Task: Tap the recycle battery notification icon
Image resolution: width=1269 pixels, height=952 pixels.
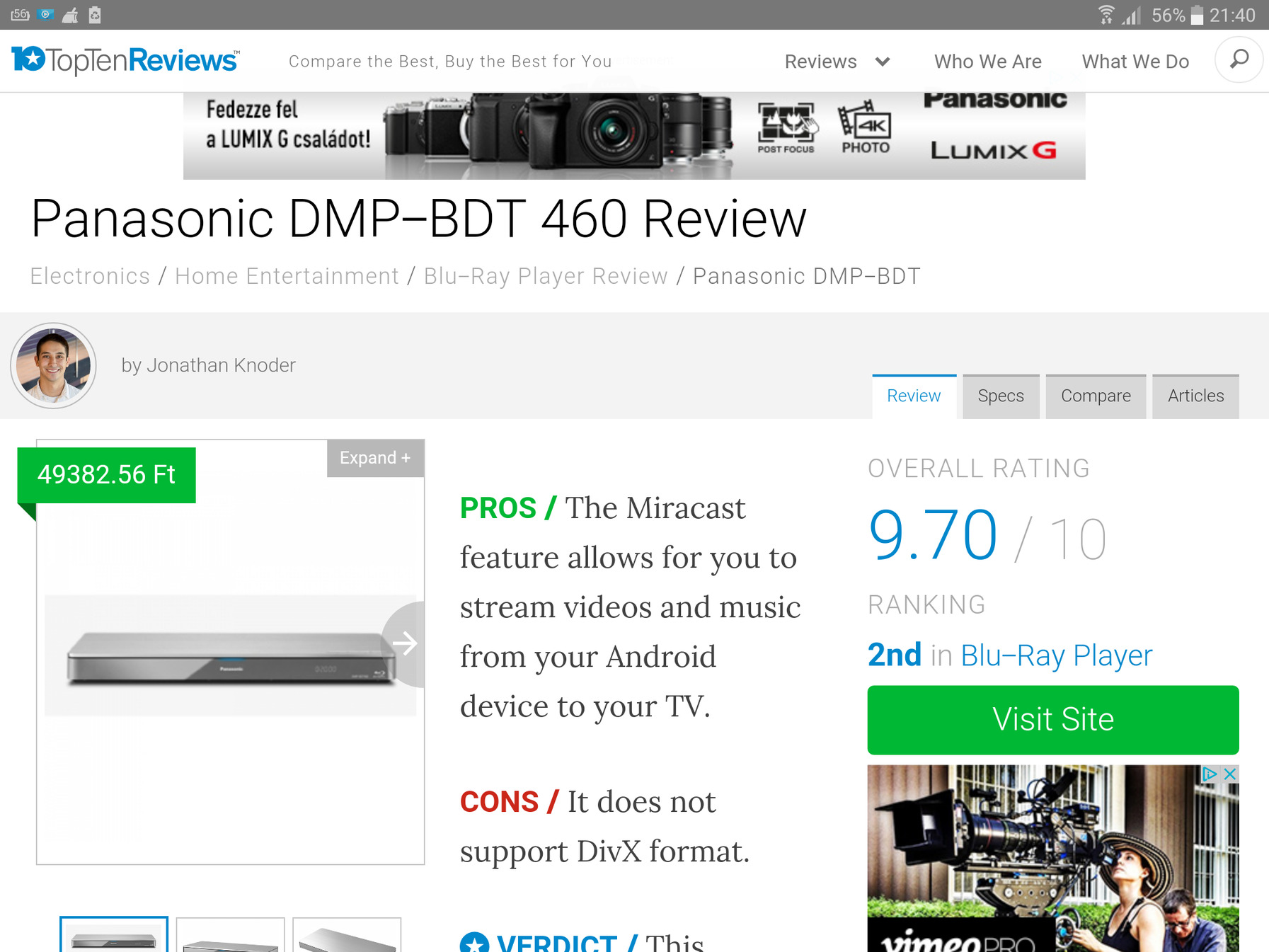Action: point(95,15)
